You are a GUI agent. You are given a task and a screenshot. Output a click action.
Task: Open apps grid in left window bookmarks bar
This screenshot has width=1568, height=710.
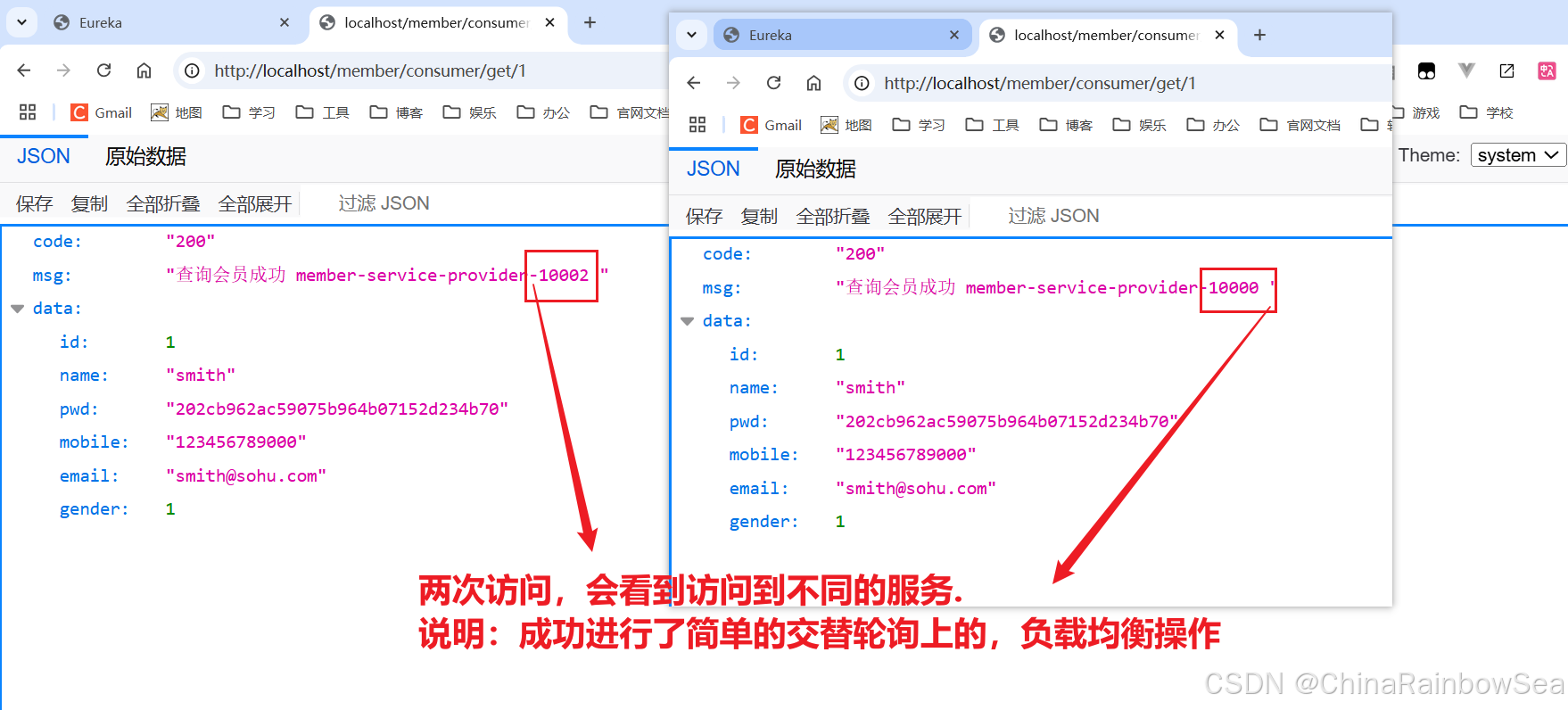click(28, 112)
